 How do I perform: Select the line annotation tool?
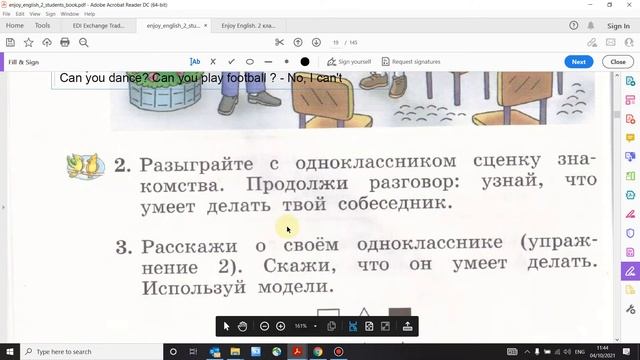click(x=268, y=62)
